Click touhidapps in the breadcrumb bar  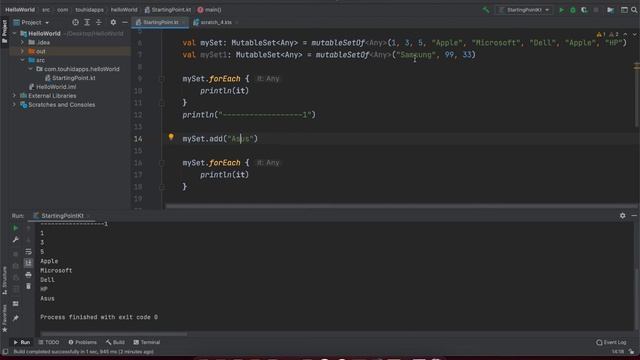[89, 10]
